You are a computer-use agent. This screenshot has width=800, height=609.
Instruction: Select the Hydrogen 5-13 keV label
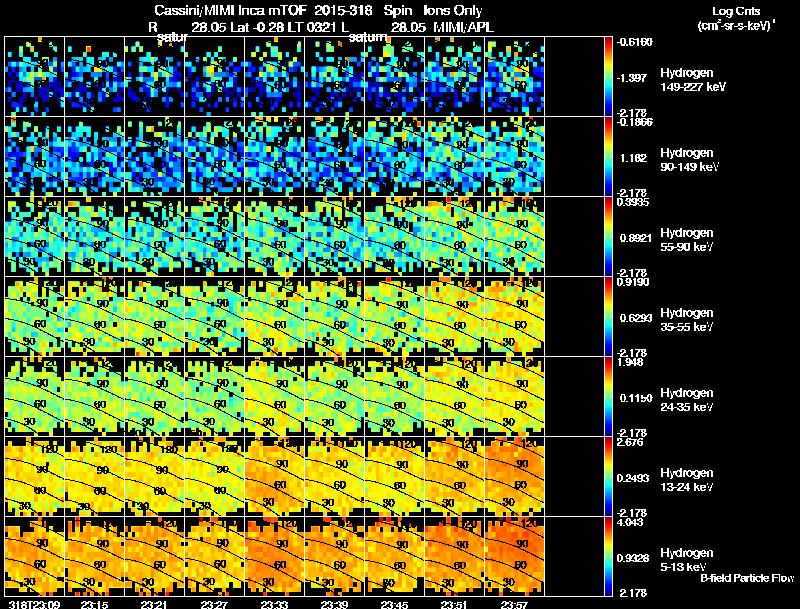687,560
